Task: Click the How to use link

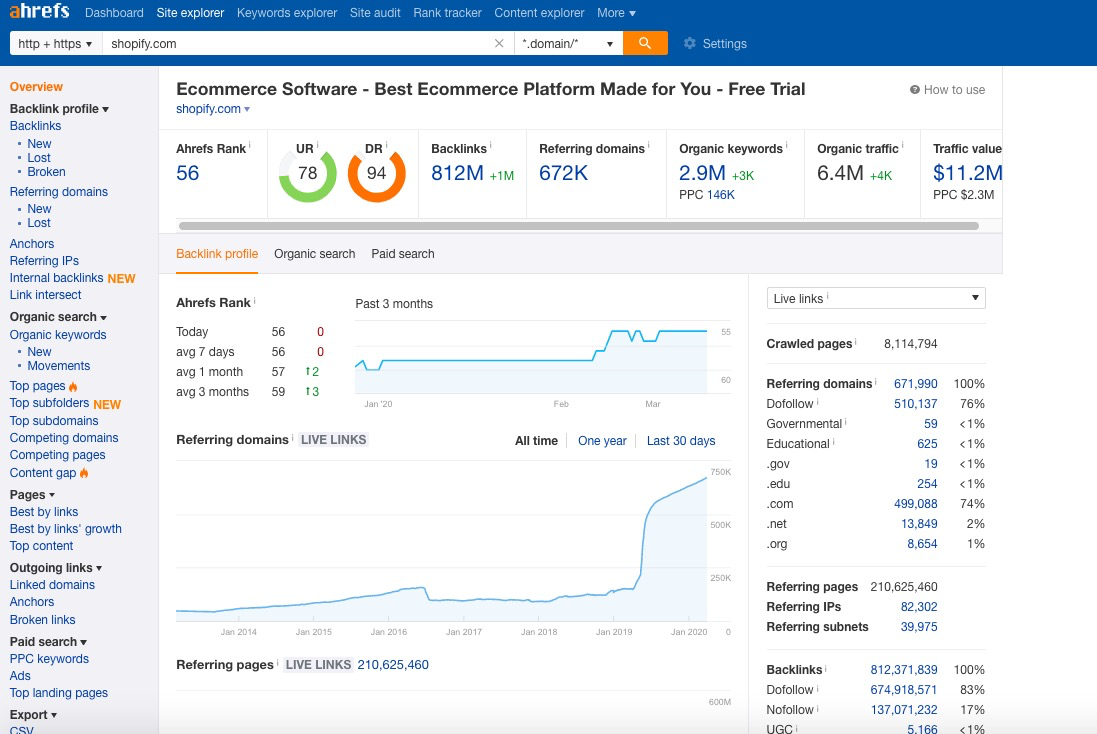Action: pos(954,90)
